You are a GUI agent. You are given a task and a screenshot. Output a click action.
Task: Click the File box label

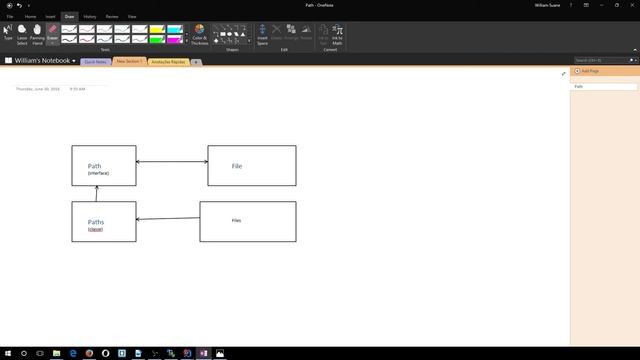(237, 166)
